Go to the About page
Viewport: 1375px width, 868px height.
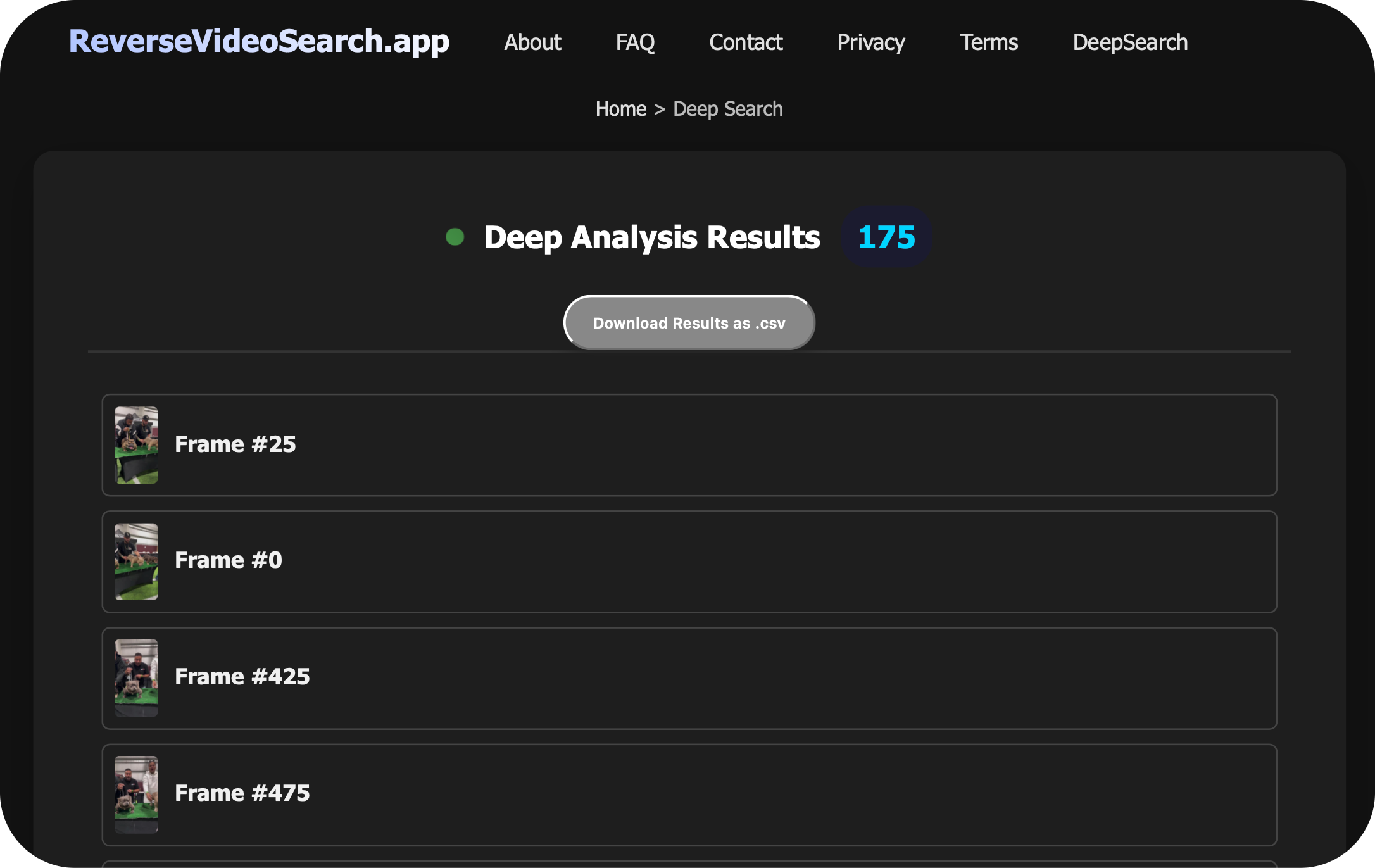point(532,42)
